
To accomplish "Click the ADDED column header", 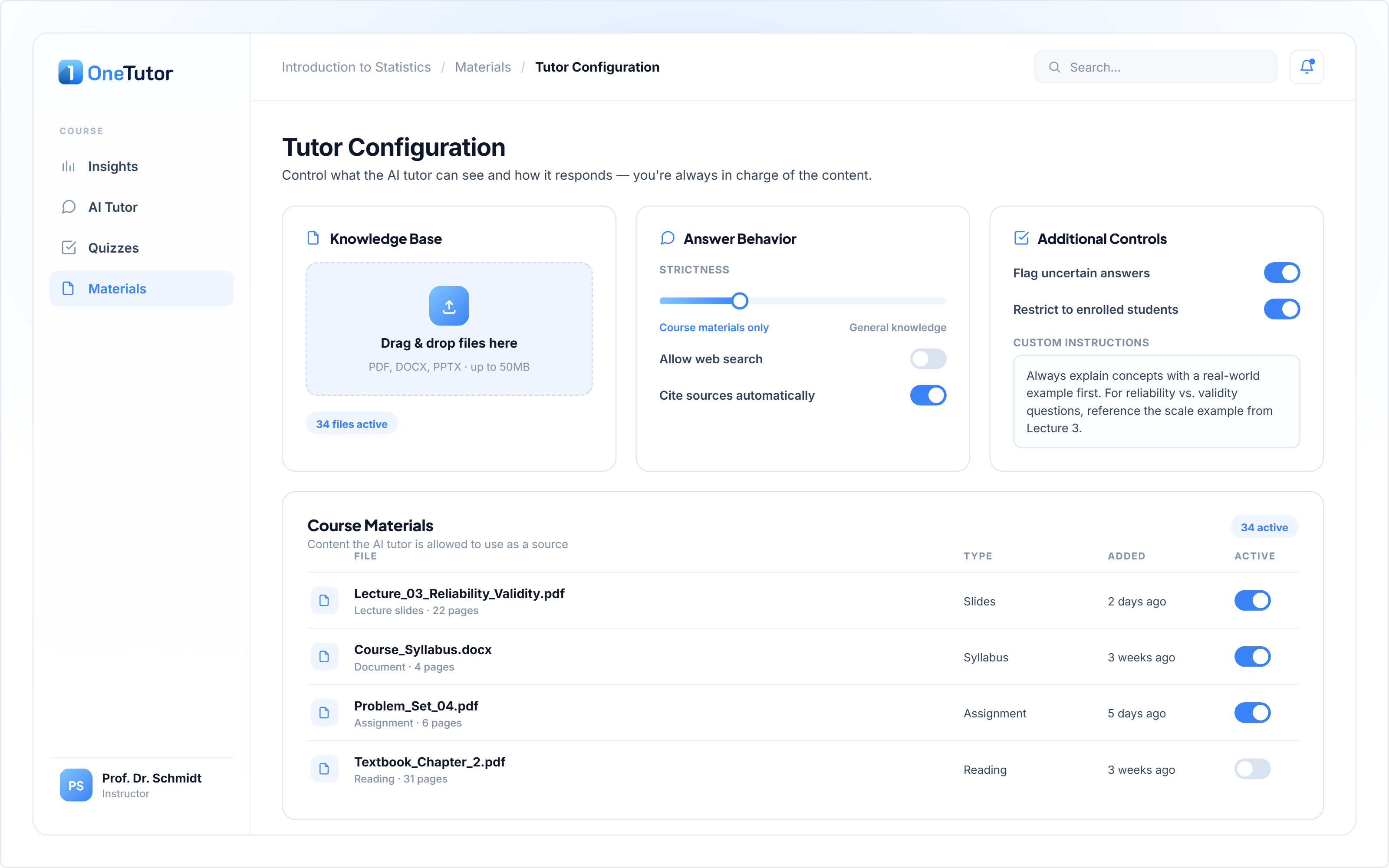I will [1126, 556].
